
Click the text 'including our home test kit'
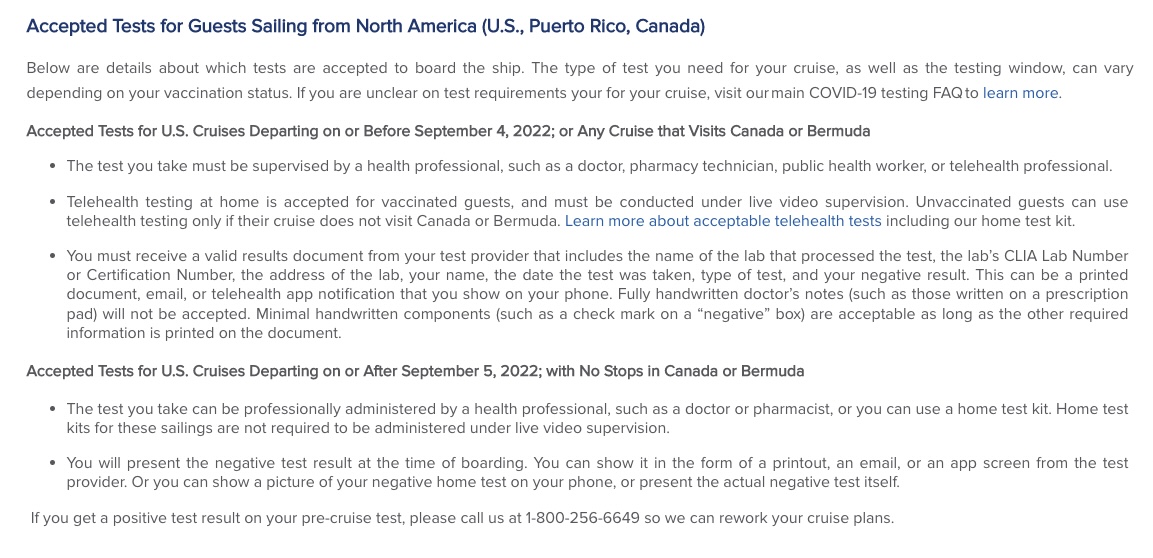coord(979,221)
